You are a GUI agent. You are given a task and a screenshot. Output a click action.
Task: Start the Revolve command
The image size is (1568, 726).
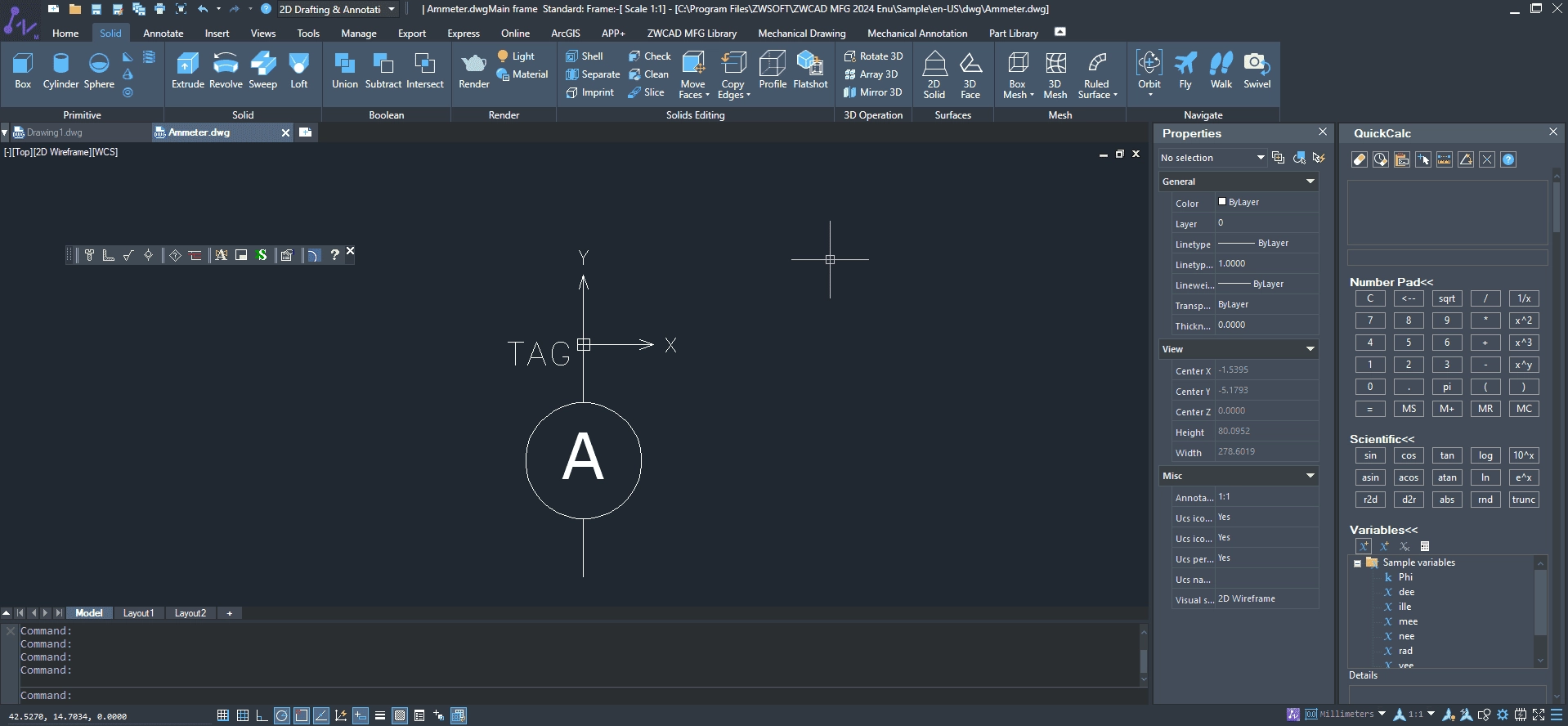pos(226,71)
